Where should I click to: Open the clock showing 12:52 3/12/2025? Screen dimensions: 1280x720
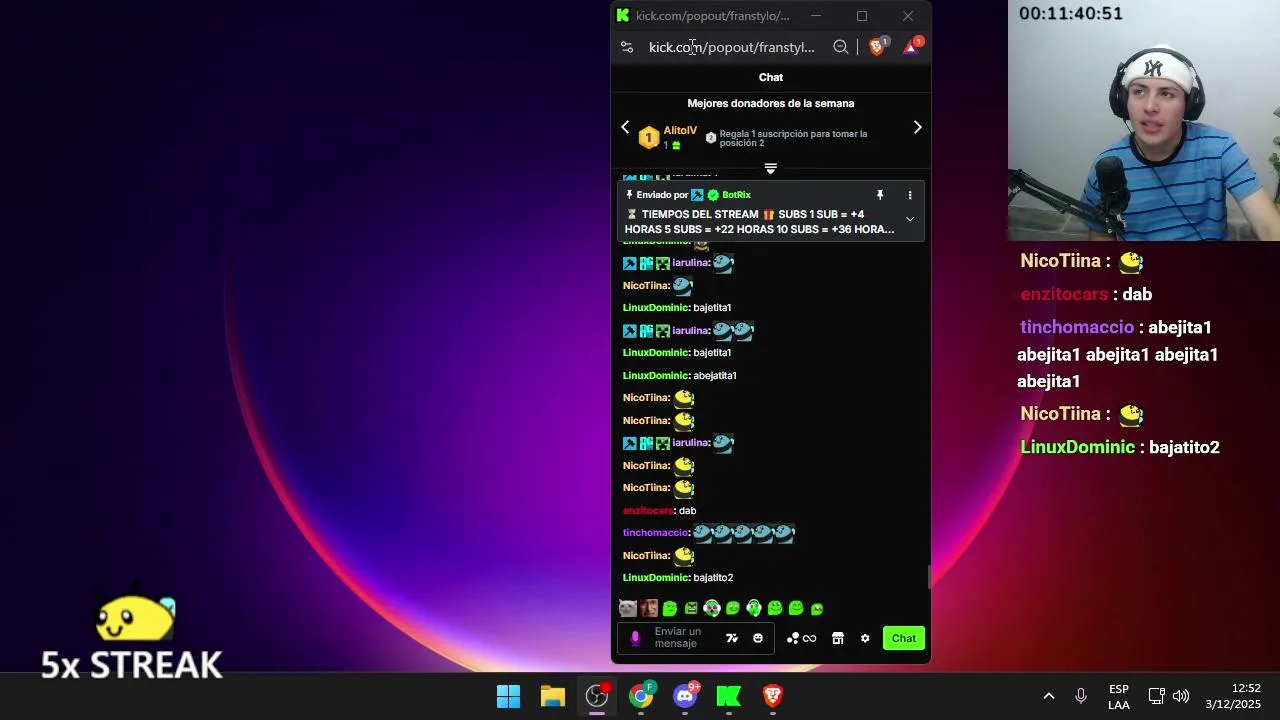(x=1233, y=696)
